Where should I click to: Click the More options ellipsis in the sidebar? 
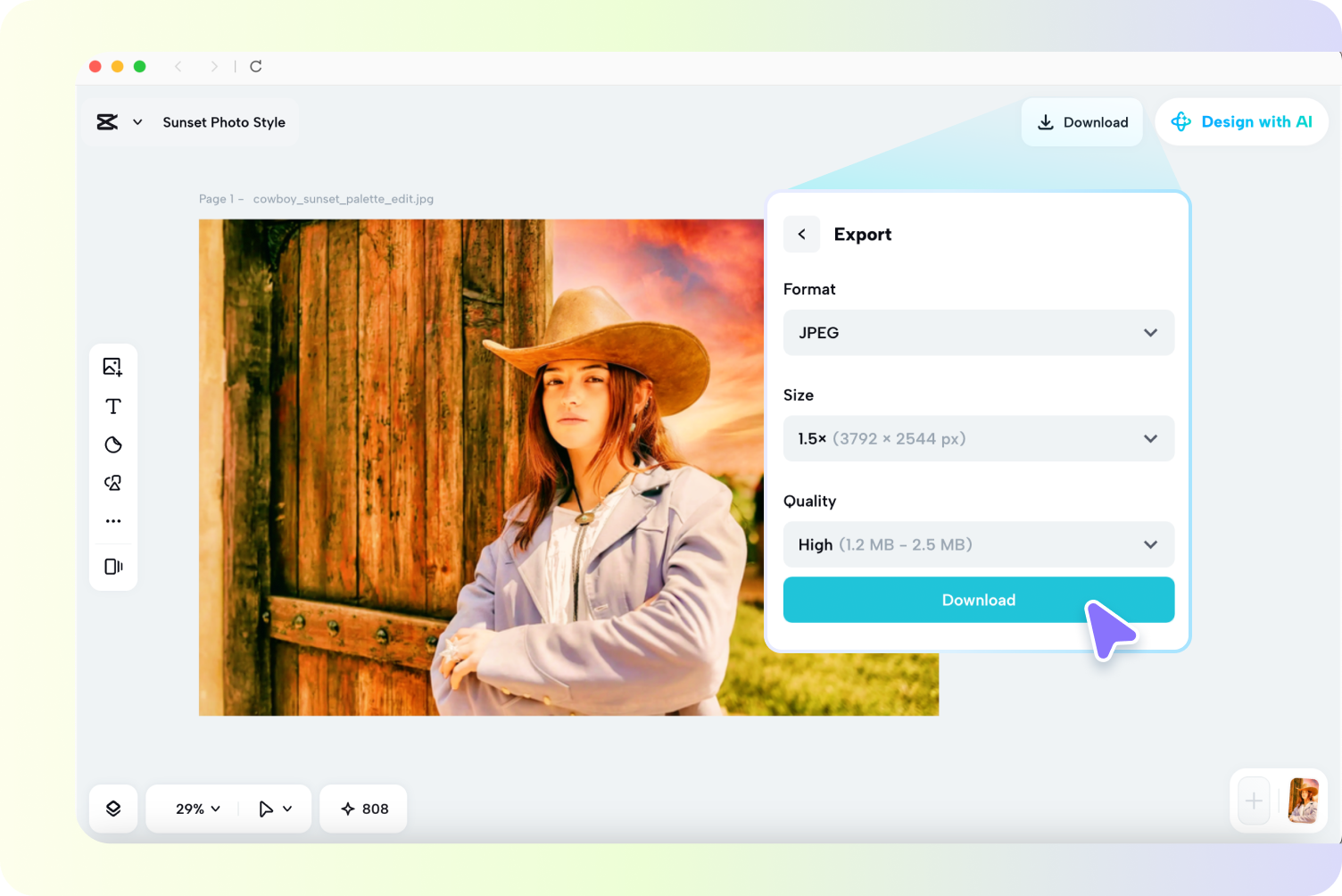coord(113,520)
